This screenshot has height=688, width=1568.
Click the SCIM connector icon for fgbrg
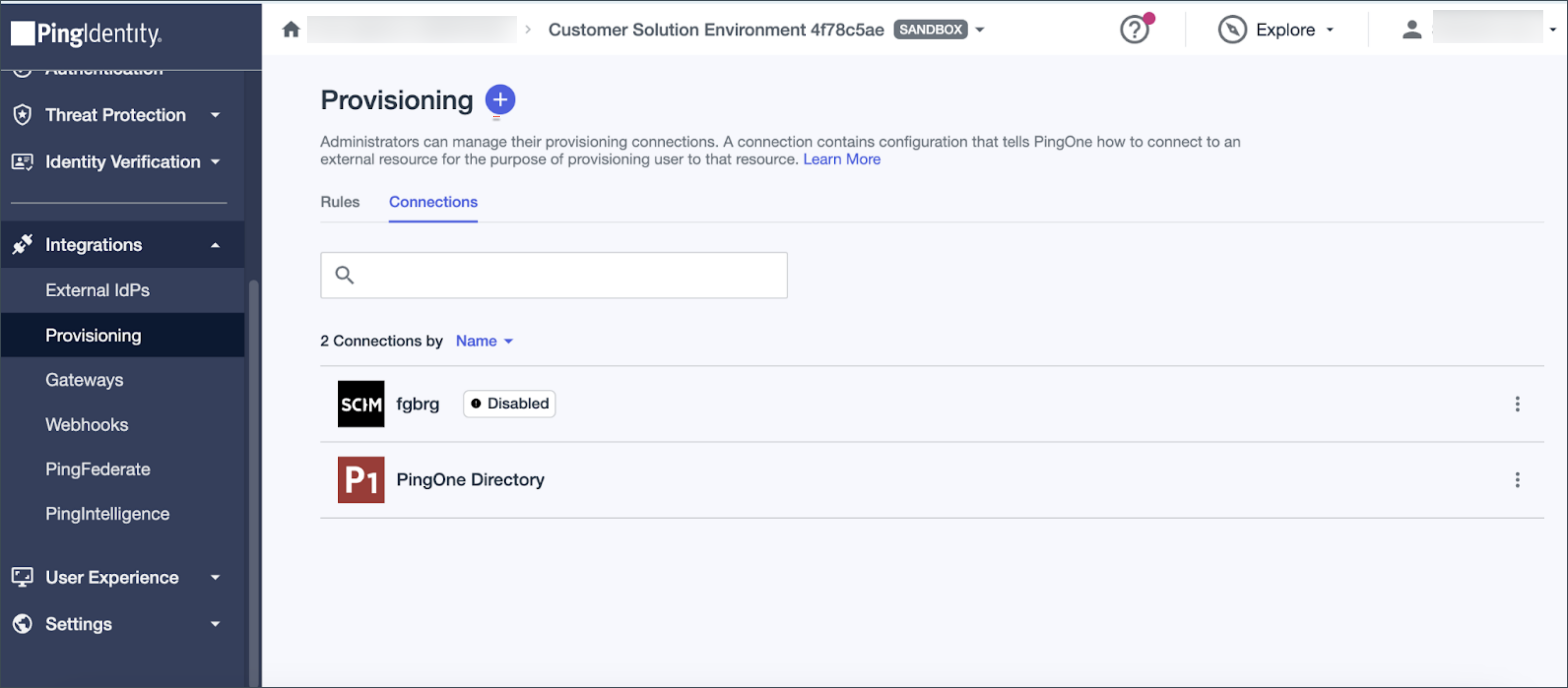click(x=361, y=403)
